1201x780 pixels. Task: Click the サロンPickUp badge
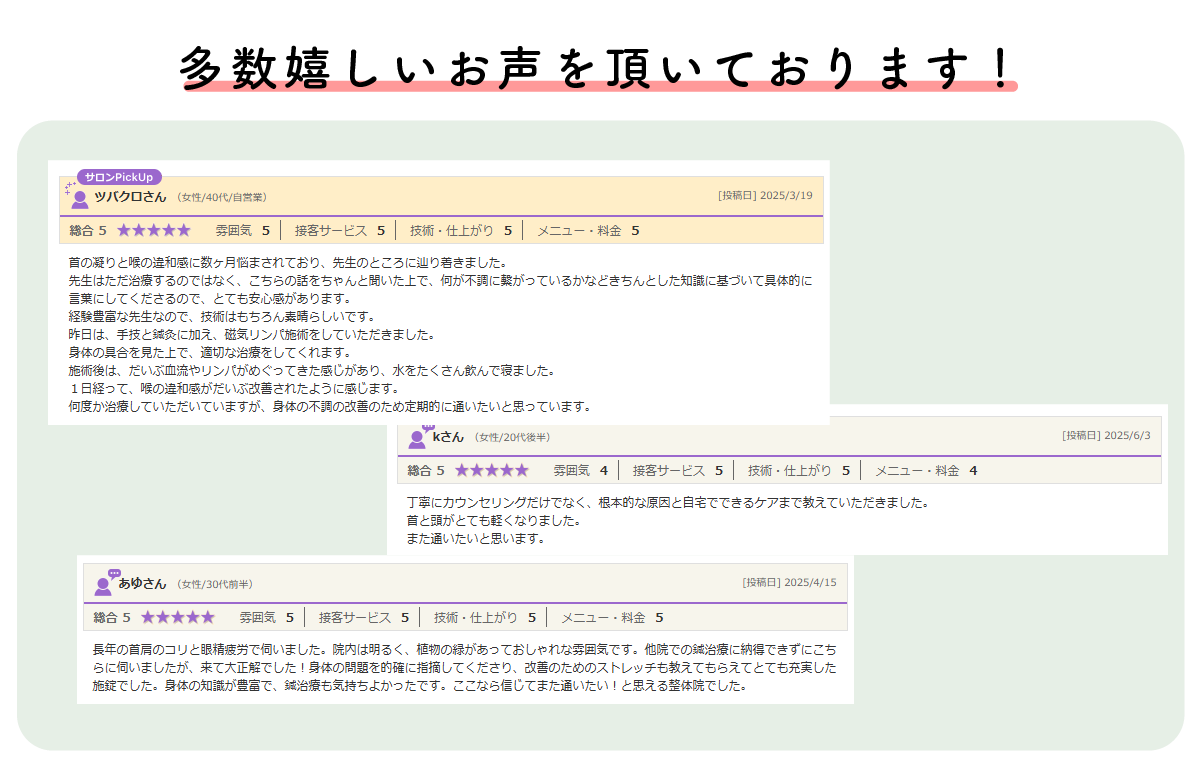point(119,177)
